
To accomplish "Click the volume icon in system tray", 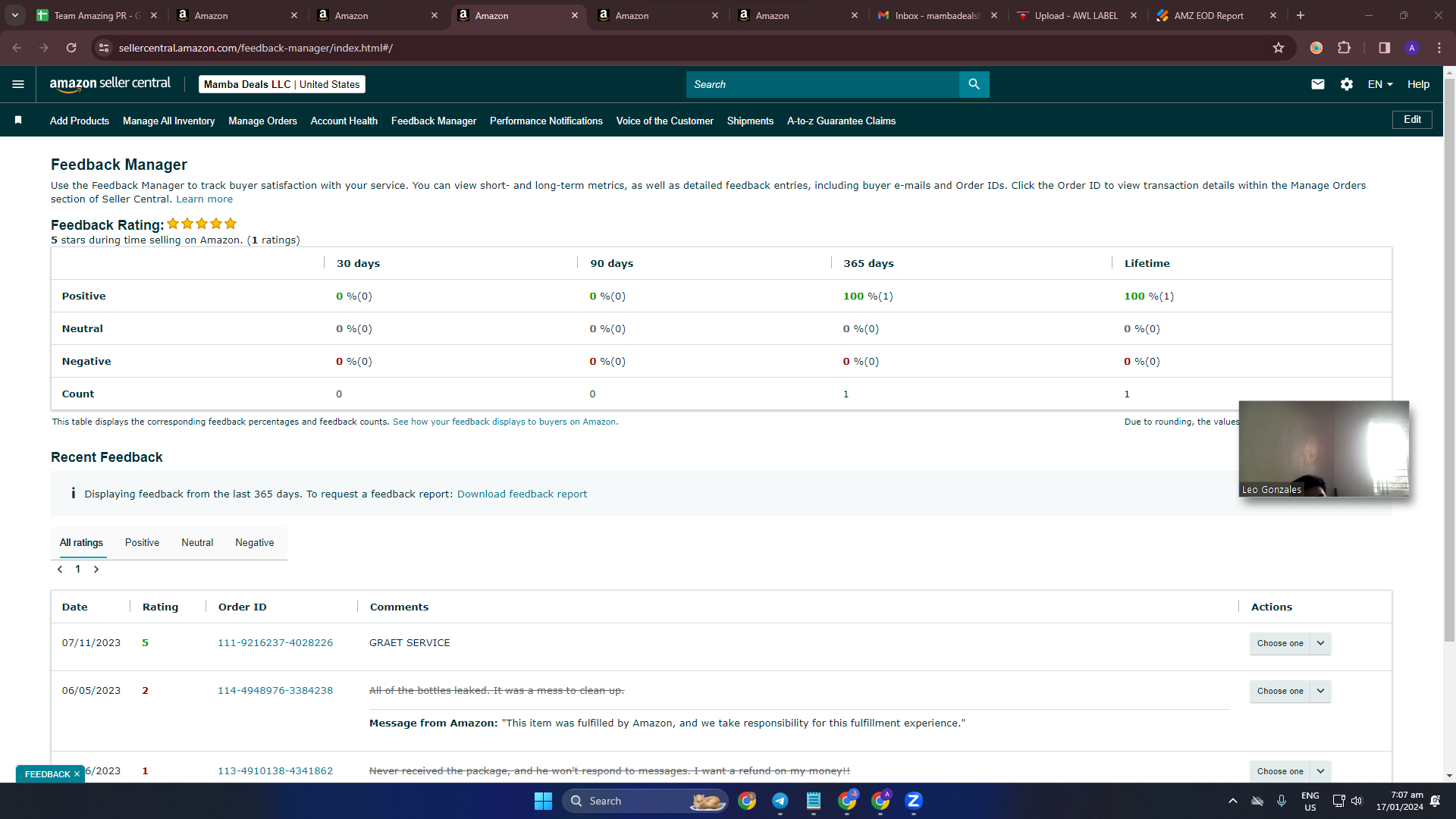I will click(x=1357, y=801).
